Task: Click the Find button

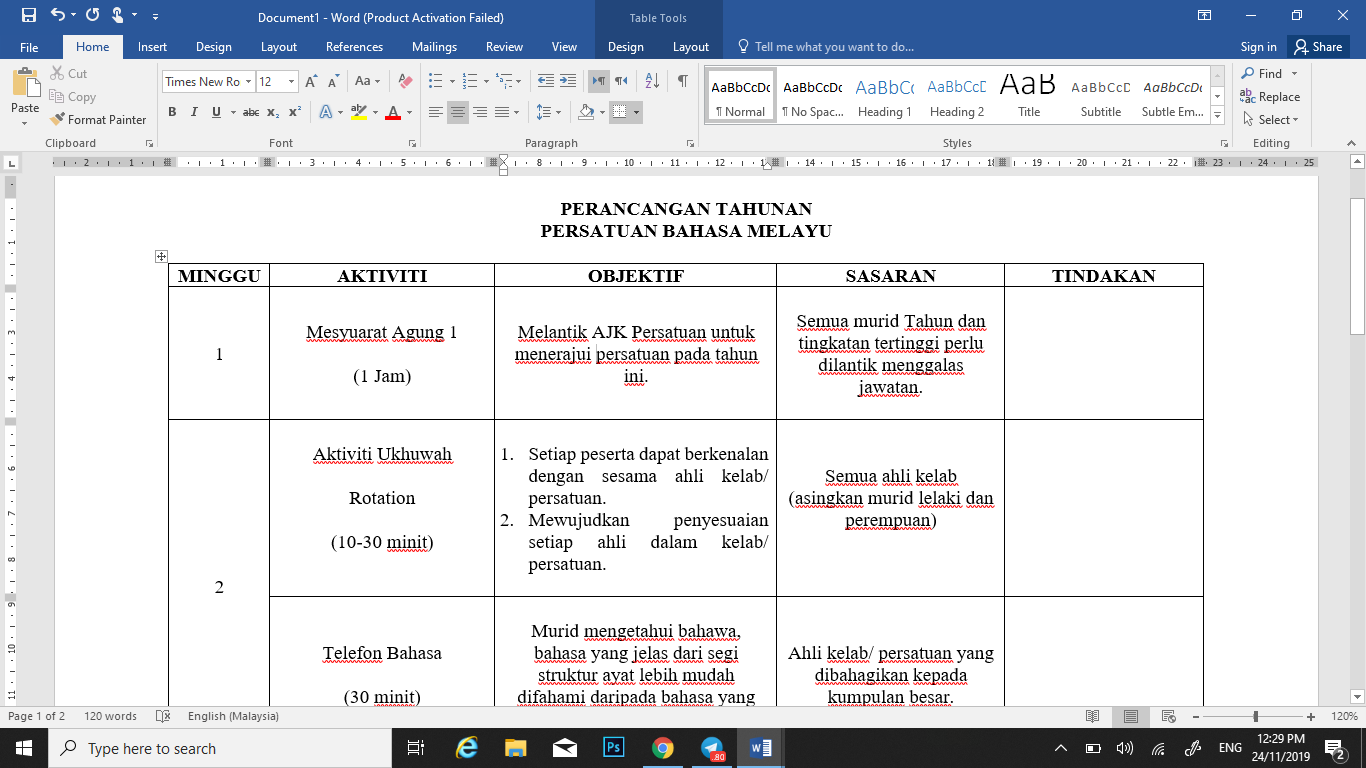Action: 1262,74
